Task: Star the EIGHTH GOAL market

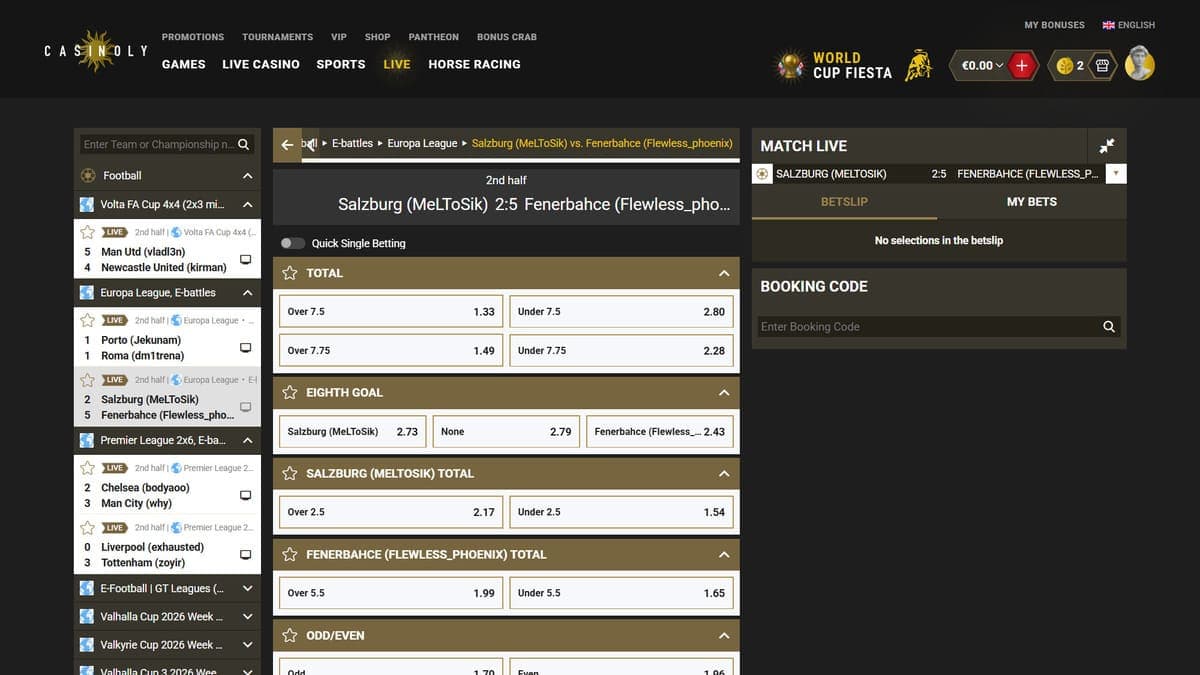Action: 290,392
